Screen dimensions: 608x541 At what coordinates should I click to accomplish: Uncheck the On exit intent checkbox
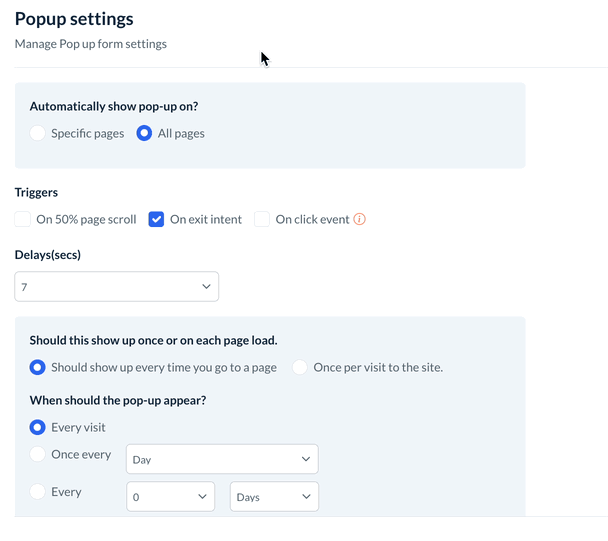156,220
